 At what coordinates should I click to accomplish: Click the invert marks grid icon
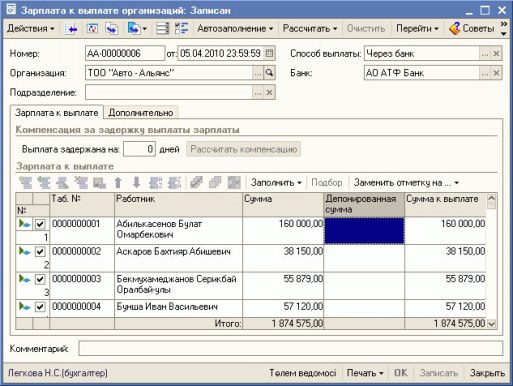pyautogui.click(x=234, y=183)
